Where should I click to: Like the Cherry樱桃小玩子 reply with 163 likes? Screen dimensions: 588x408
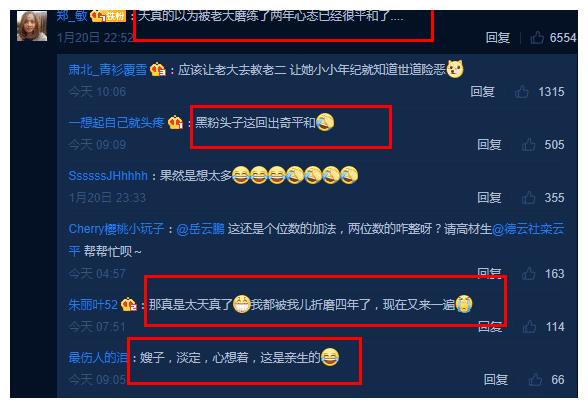(528, 273)
